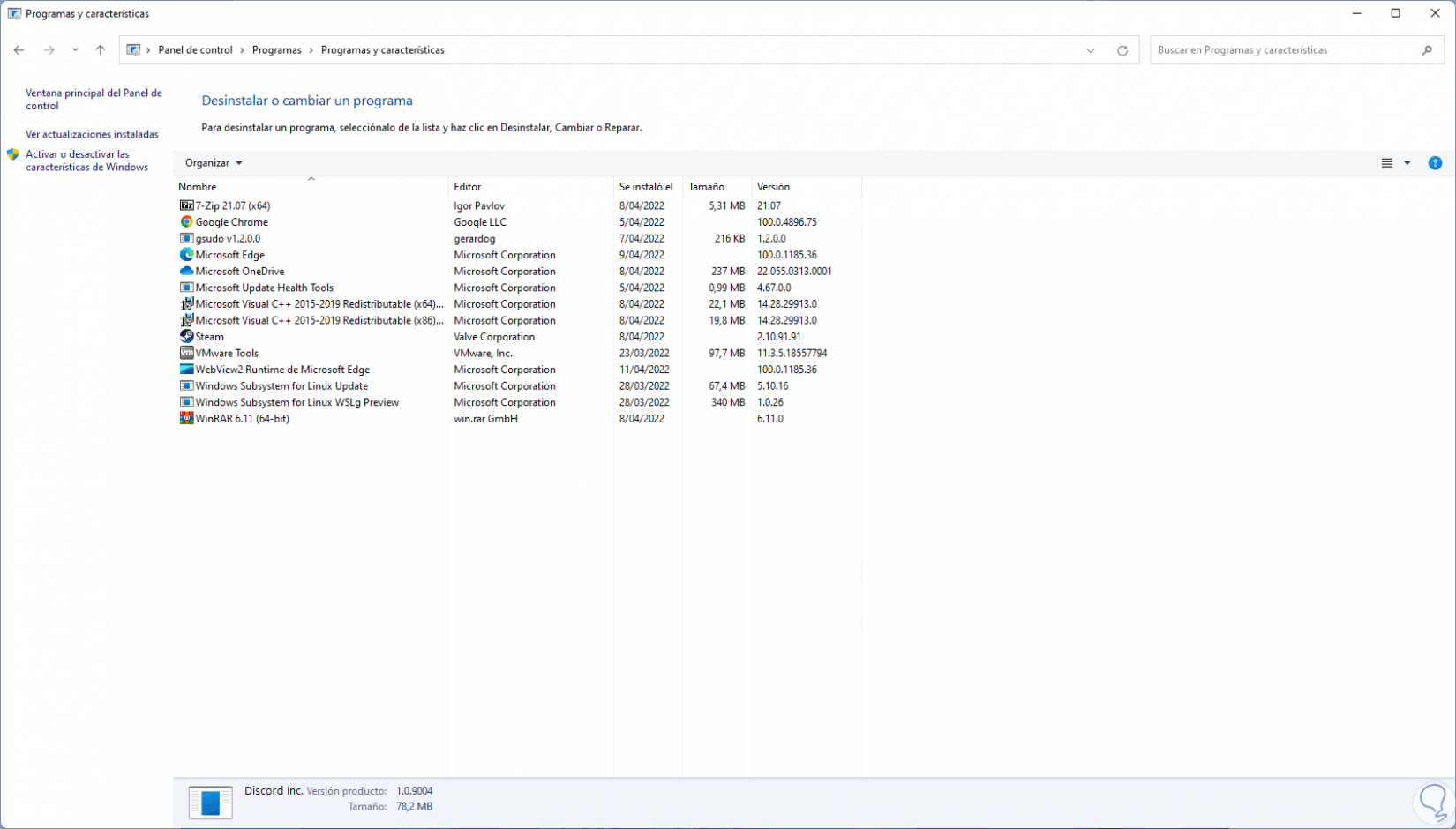The height and width of the screenshot is (829, 1456).
Task: Select the VMware Tools entry
Action: (227, 353)
